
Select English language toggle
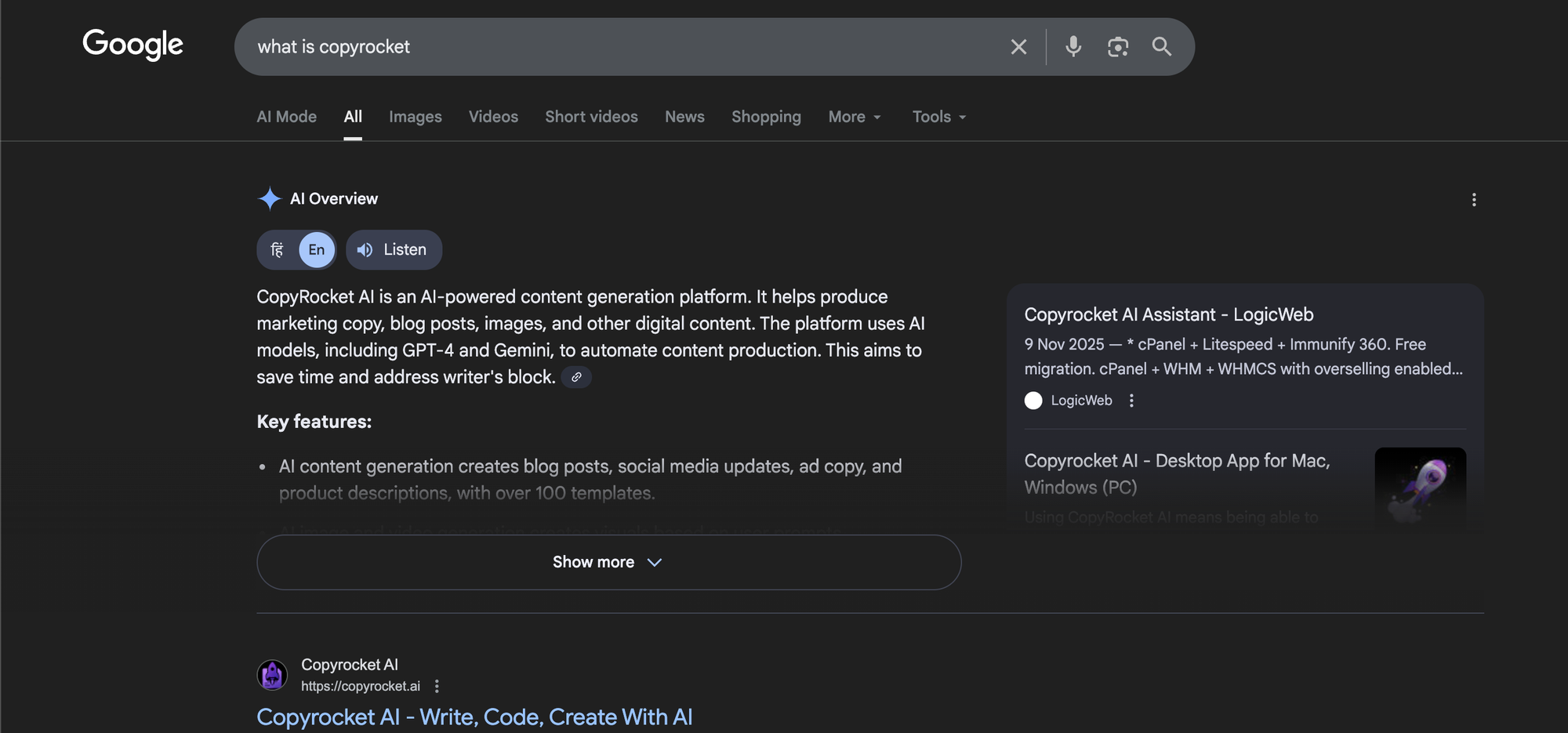coord(316,250)
